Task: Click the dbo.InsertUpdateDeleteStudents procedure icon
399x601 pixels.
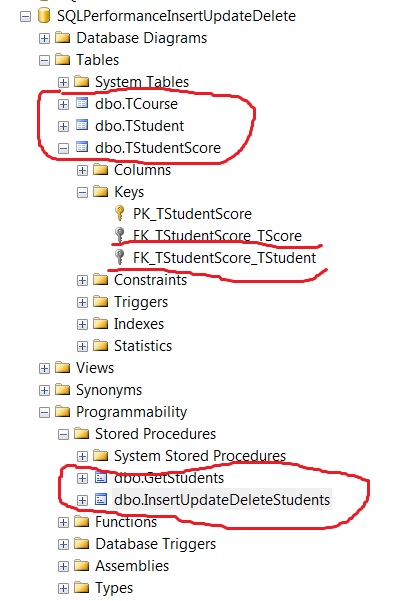Action: [101, 500]
